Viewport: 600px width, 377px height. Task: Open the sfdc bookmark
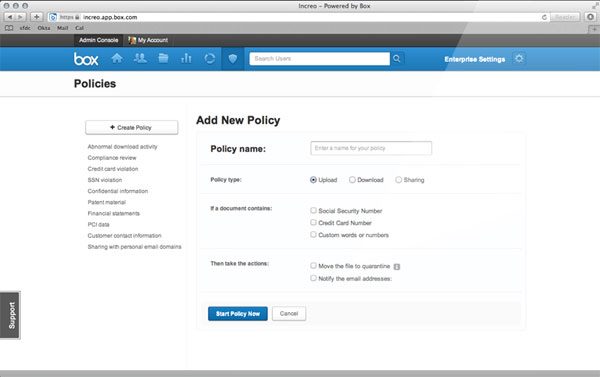tap(25, 28)
